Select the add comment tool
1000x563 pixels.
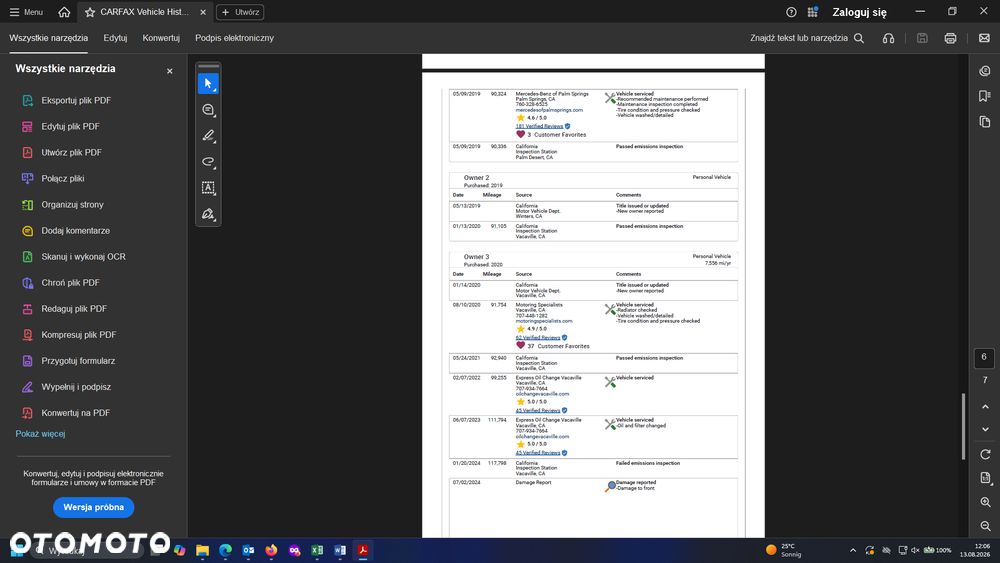coord(209,110)
